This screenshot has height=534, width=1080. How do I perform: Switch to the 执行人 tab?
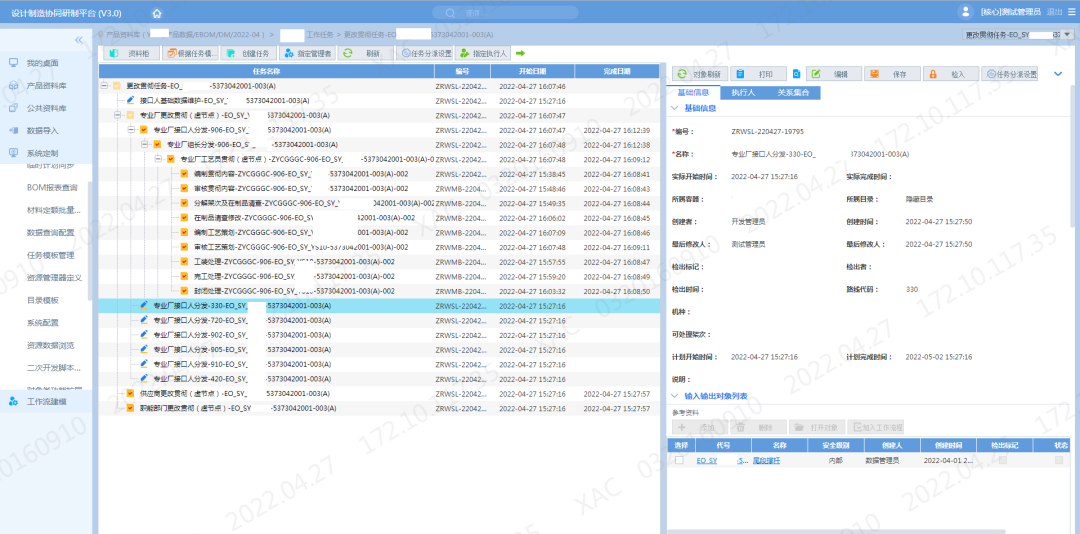coord(742,93)
